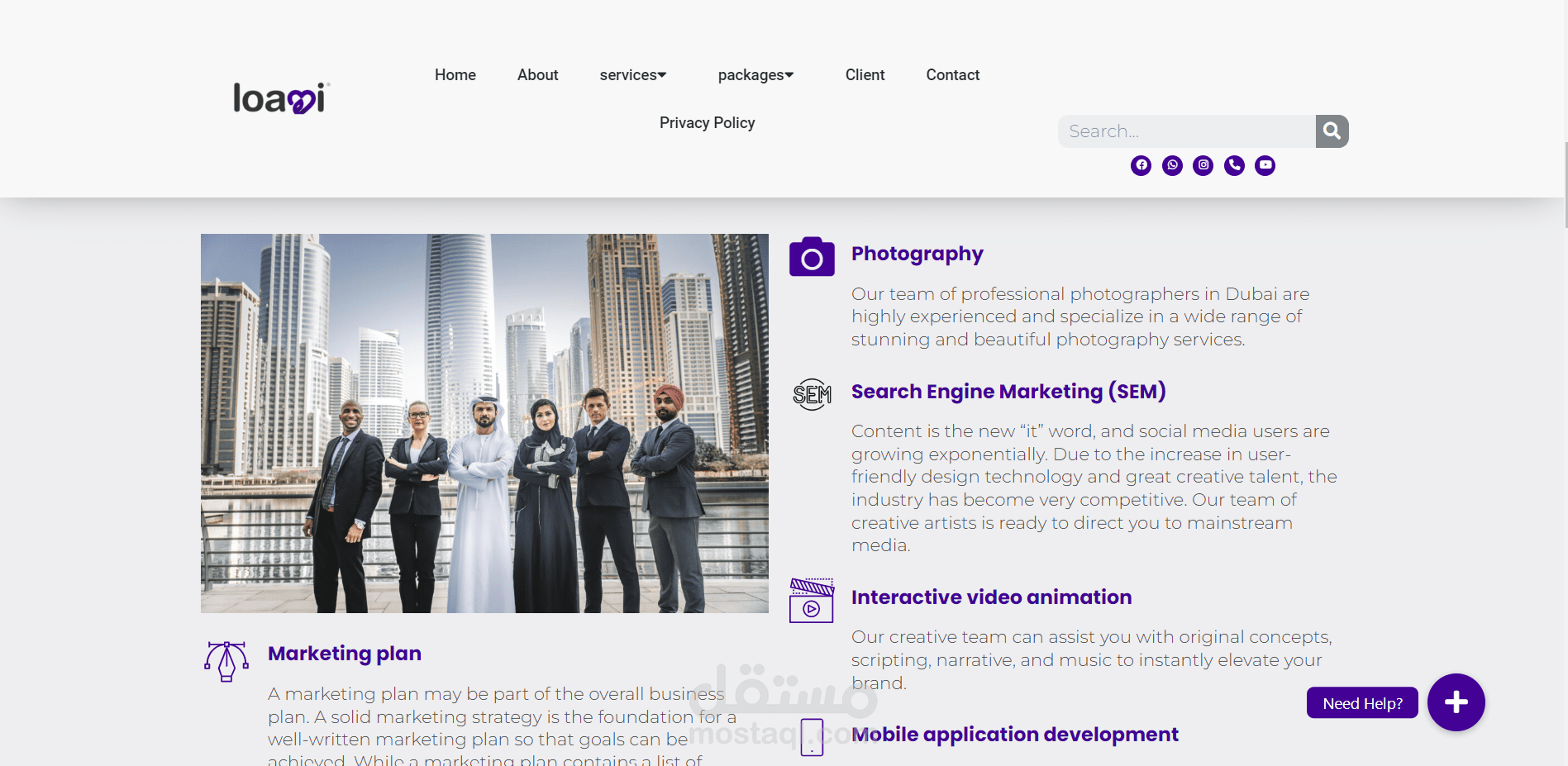Open the Contact menu item

tap(953, 75)
